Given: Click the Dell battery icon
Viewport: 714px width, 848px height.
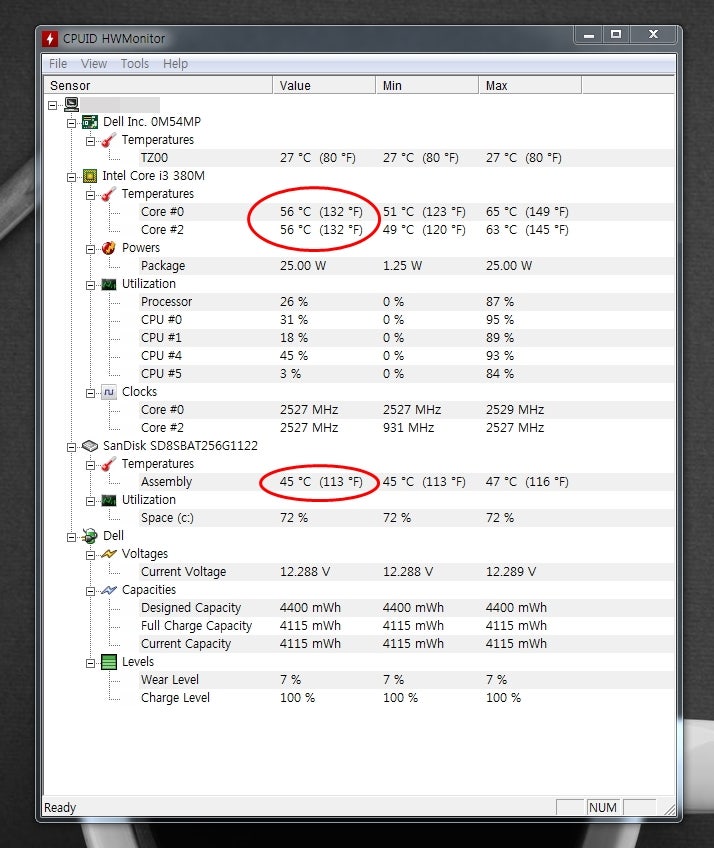Looking at the screenshot, I should pos(90,536).
